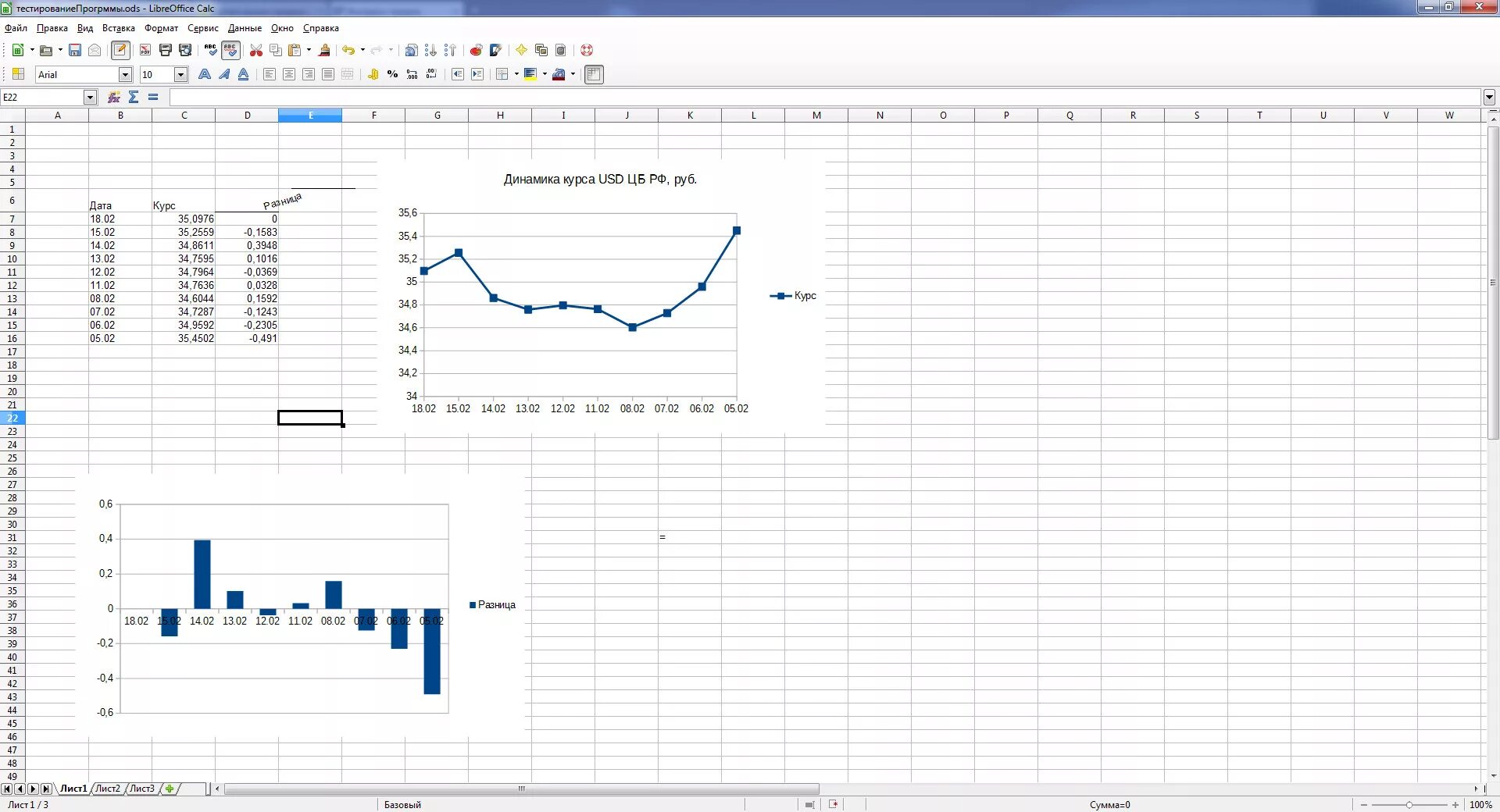Expand the Name Box dropdown
1500x812 pixels.
(90, 98)
